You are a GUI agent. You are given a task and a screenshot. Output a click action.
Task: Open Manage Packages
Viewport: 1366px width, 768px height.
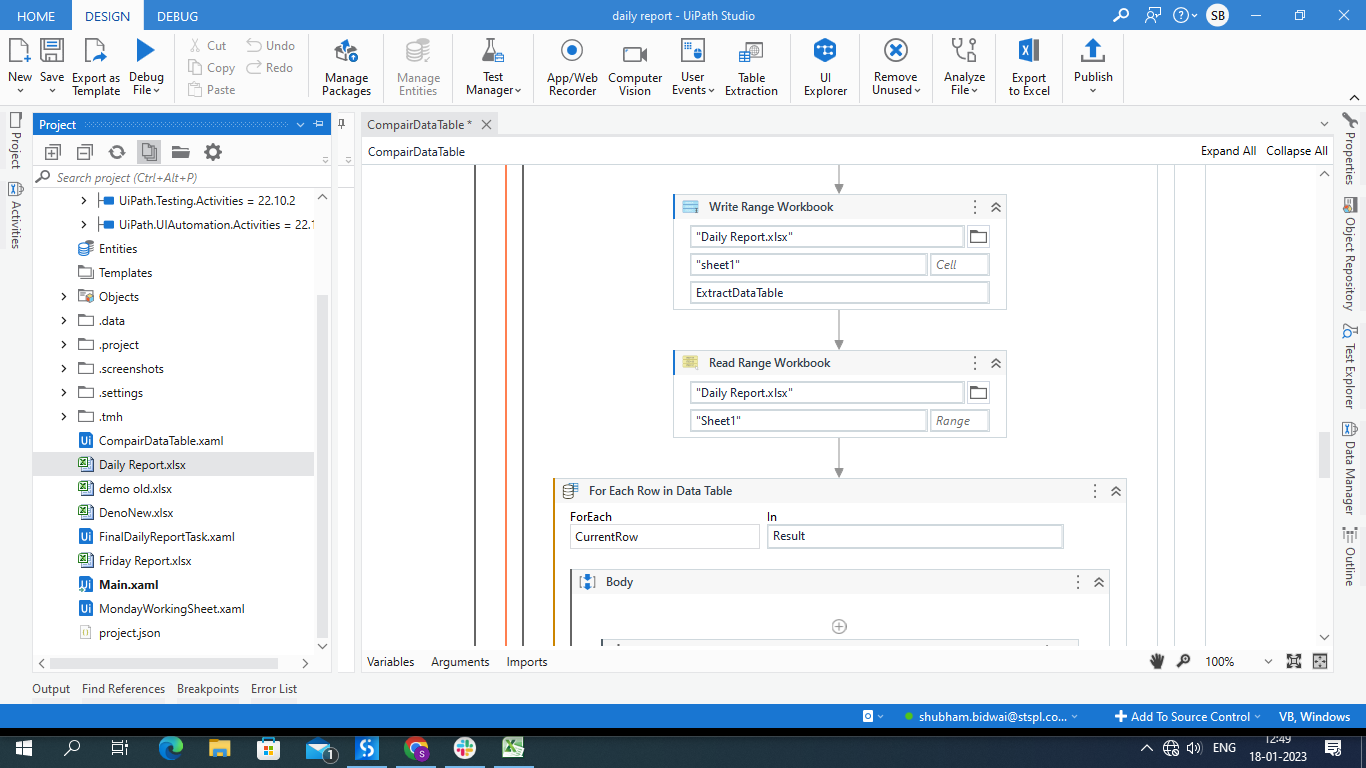(x=346, y=51)
